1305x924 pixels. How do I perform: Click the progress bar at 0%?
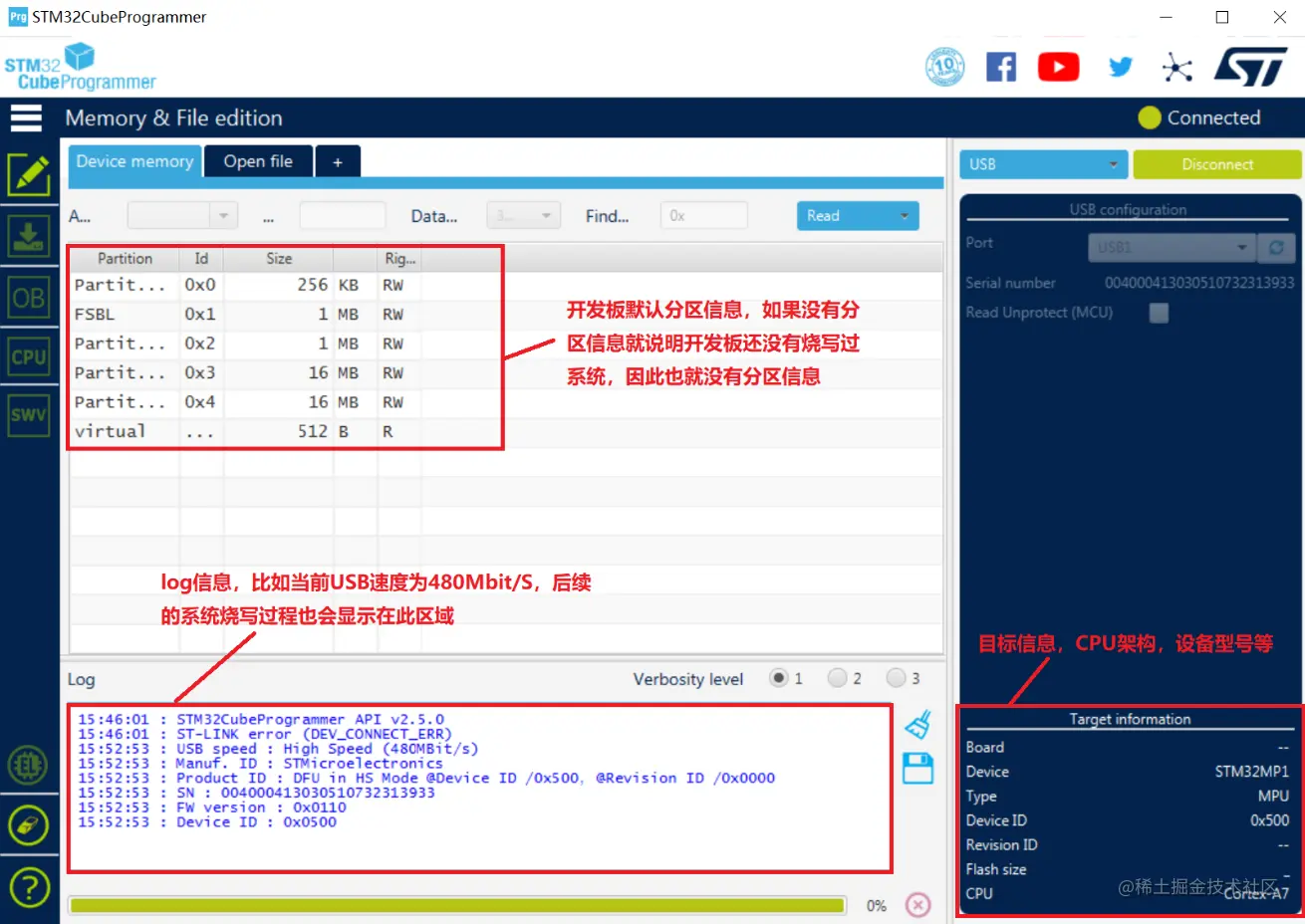tap(457, 905)
